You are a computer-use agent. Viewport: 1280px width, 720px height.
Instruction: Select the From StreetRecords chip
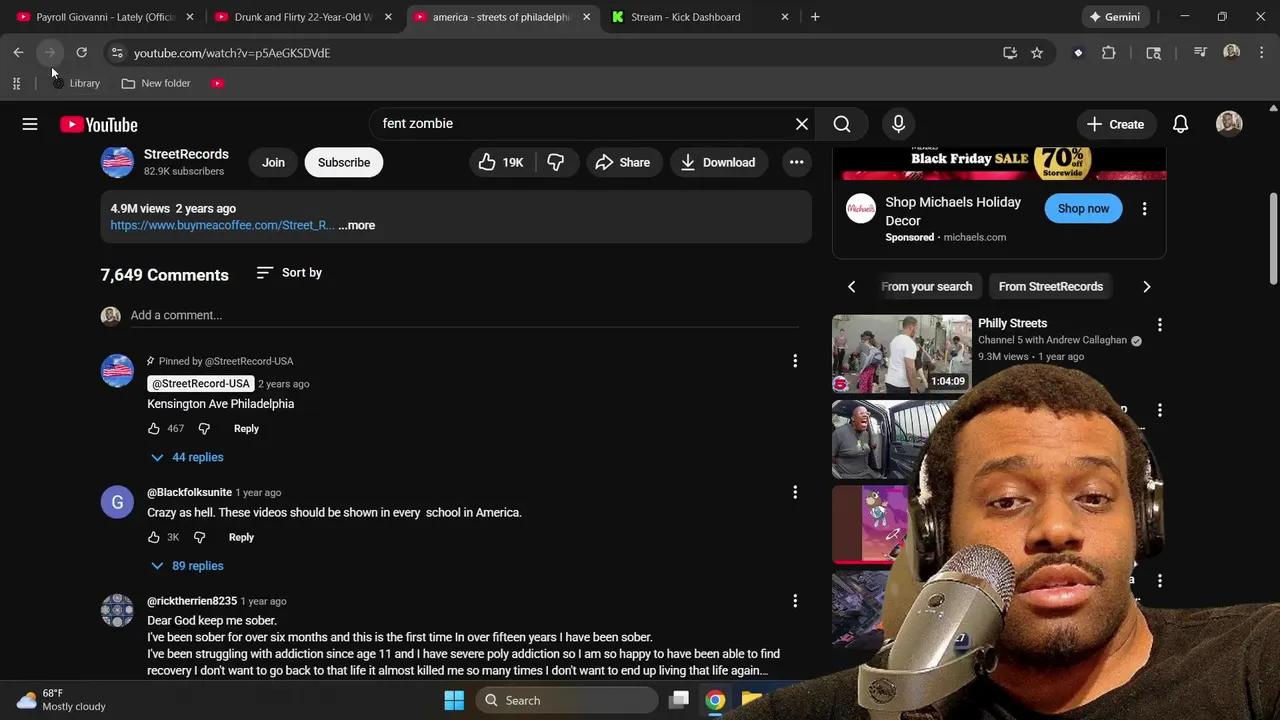point(1051,287)
